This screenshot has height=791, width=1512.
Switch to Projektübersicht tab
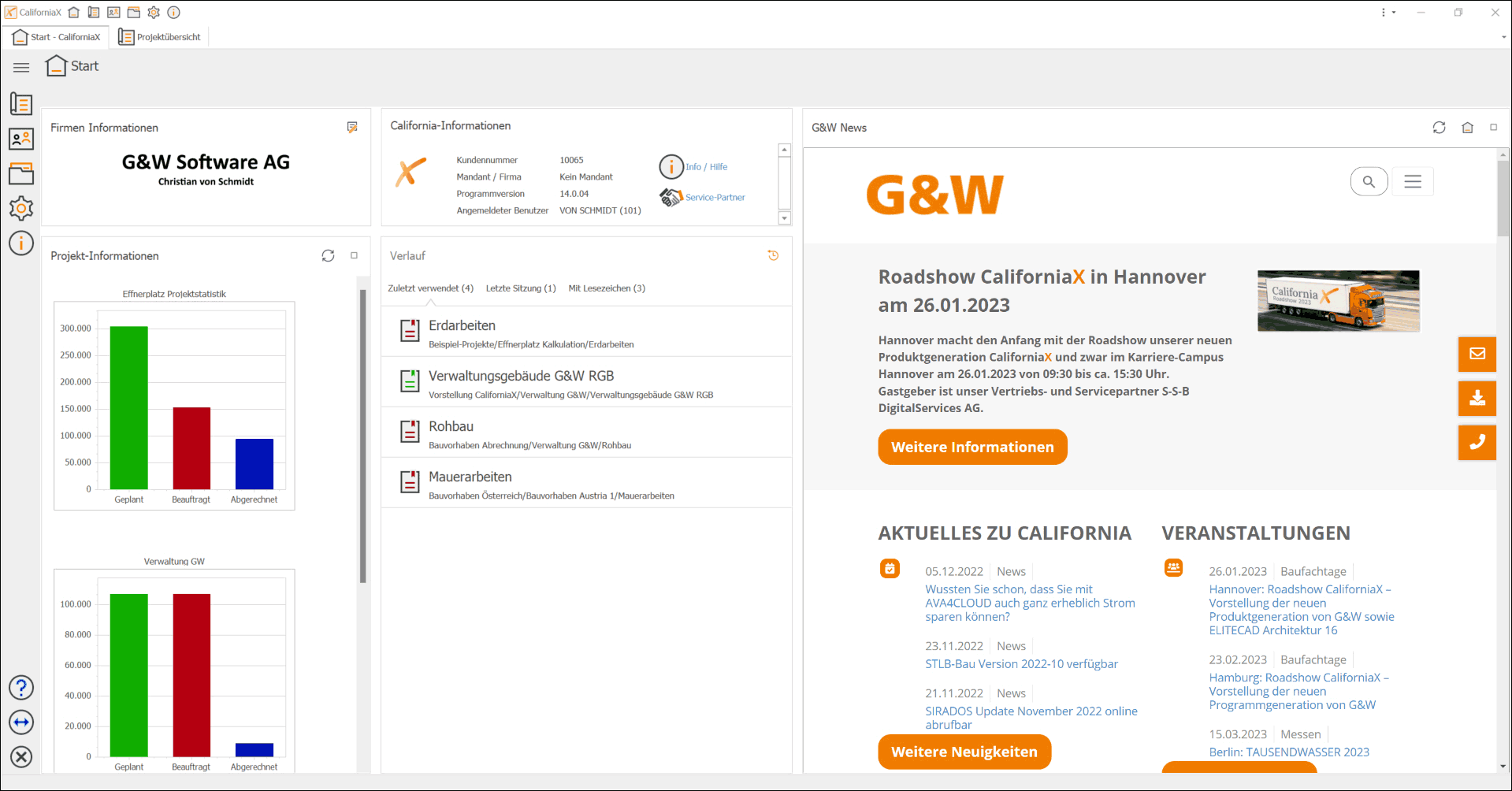[159, 37]
